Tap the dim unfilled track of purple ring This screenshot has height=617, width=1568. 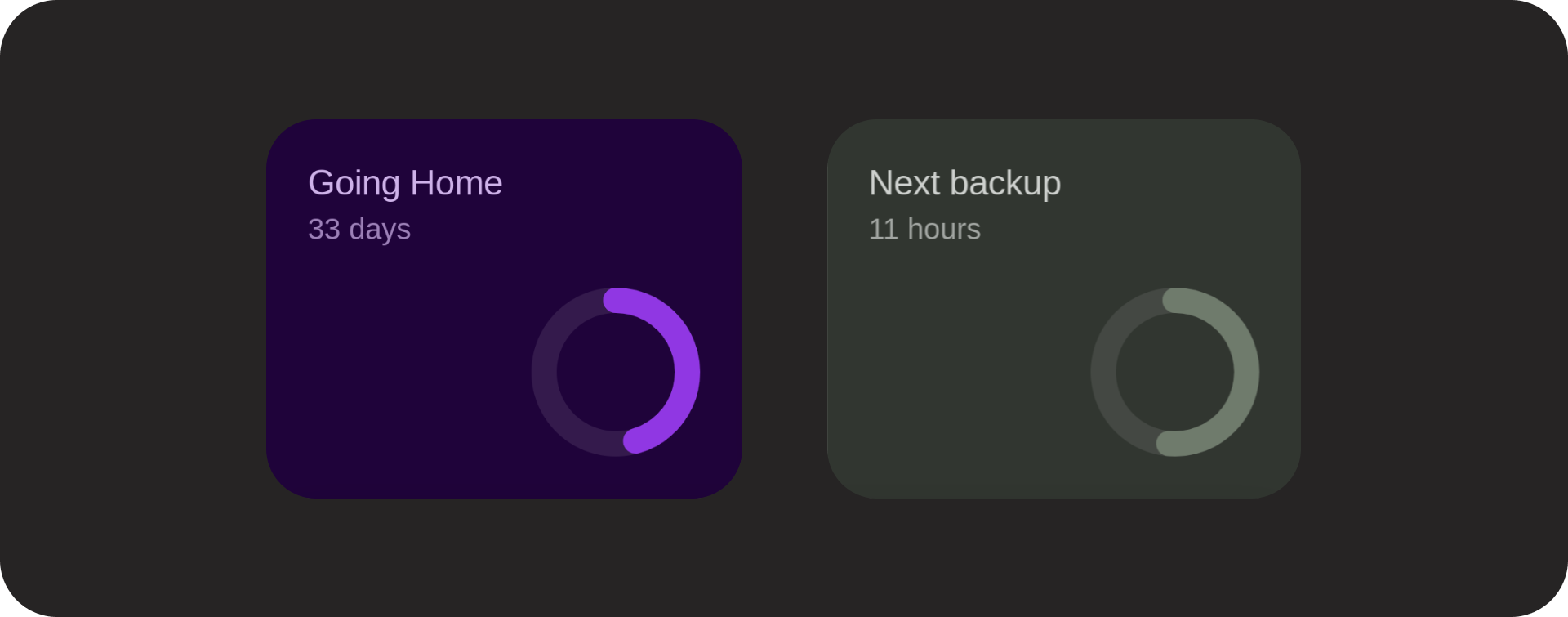[545, 372]
